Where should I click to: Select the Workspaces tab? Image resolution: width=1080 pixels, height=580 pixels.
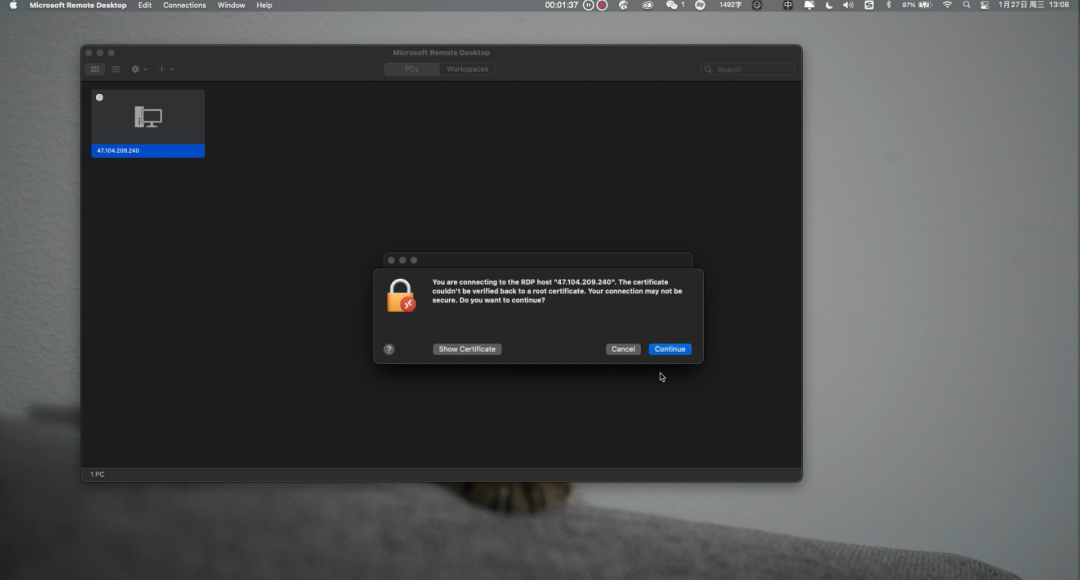click(x=467, y=69)
